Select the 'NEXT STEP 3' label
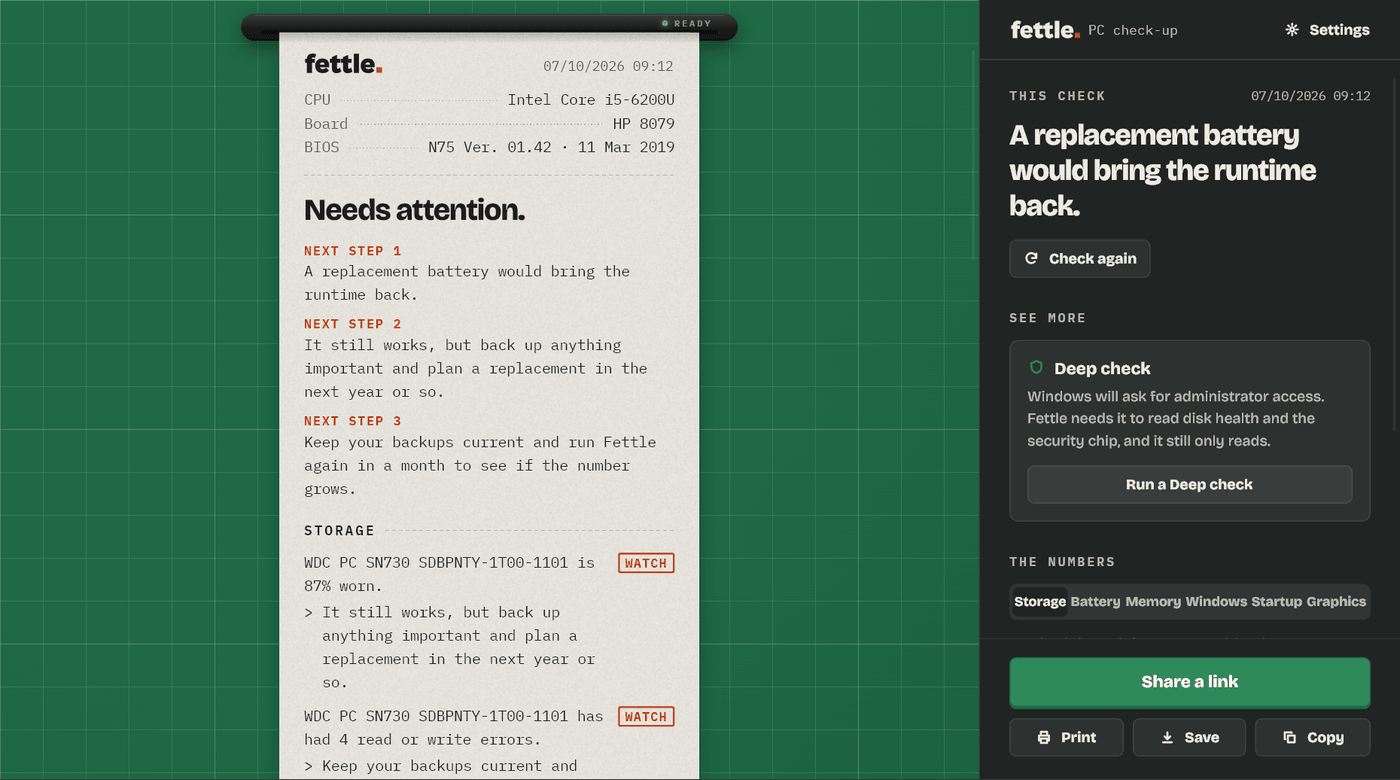The image size is (1400, 780). coord(353,421)
